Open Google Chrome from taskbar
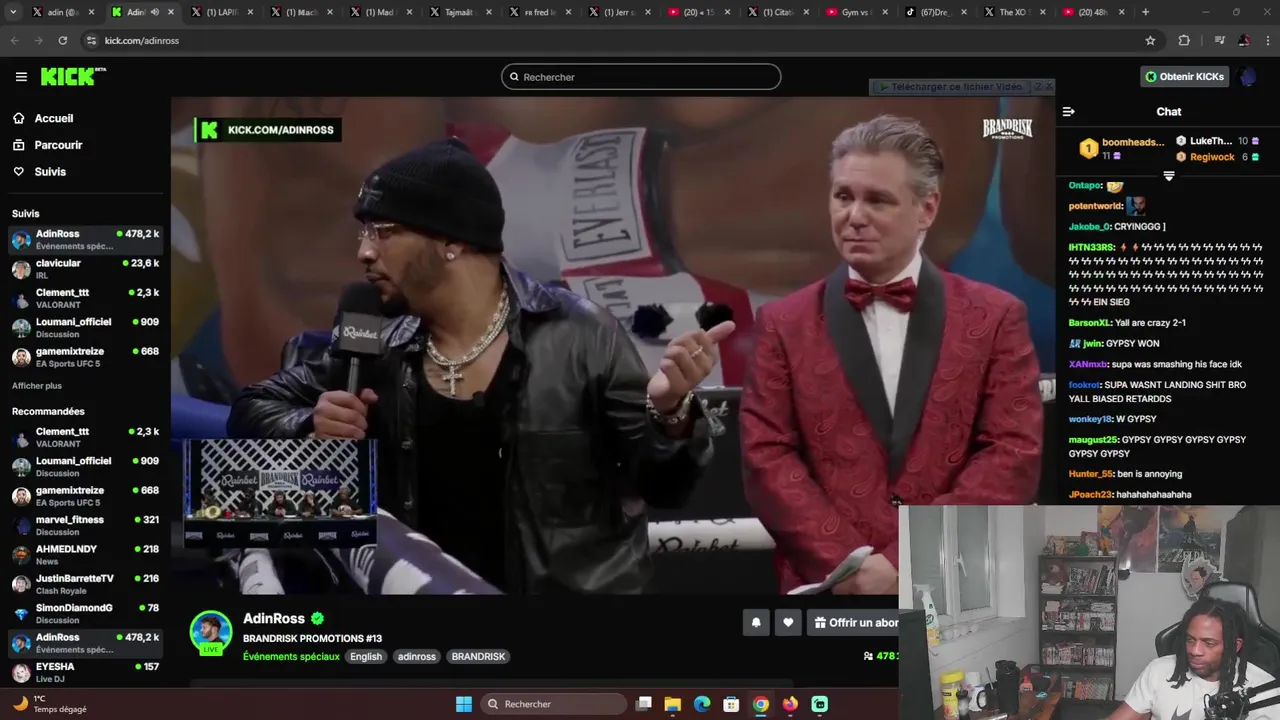 click(x=761, y=704)
